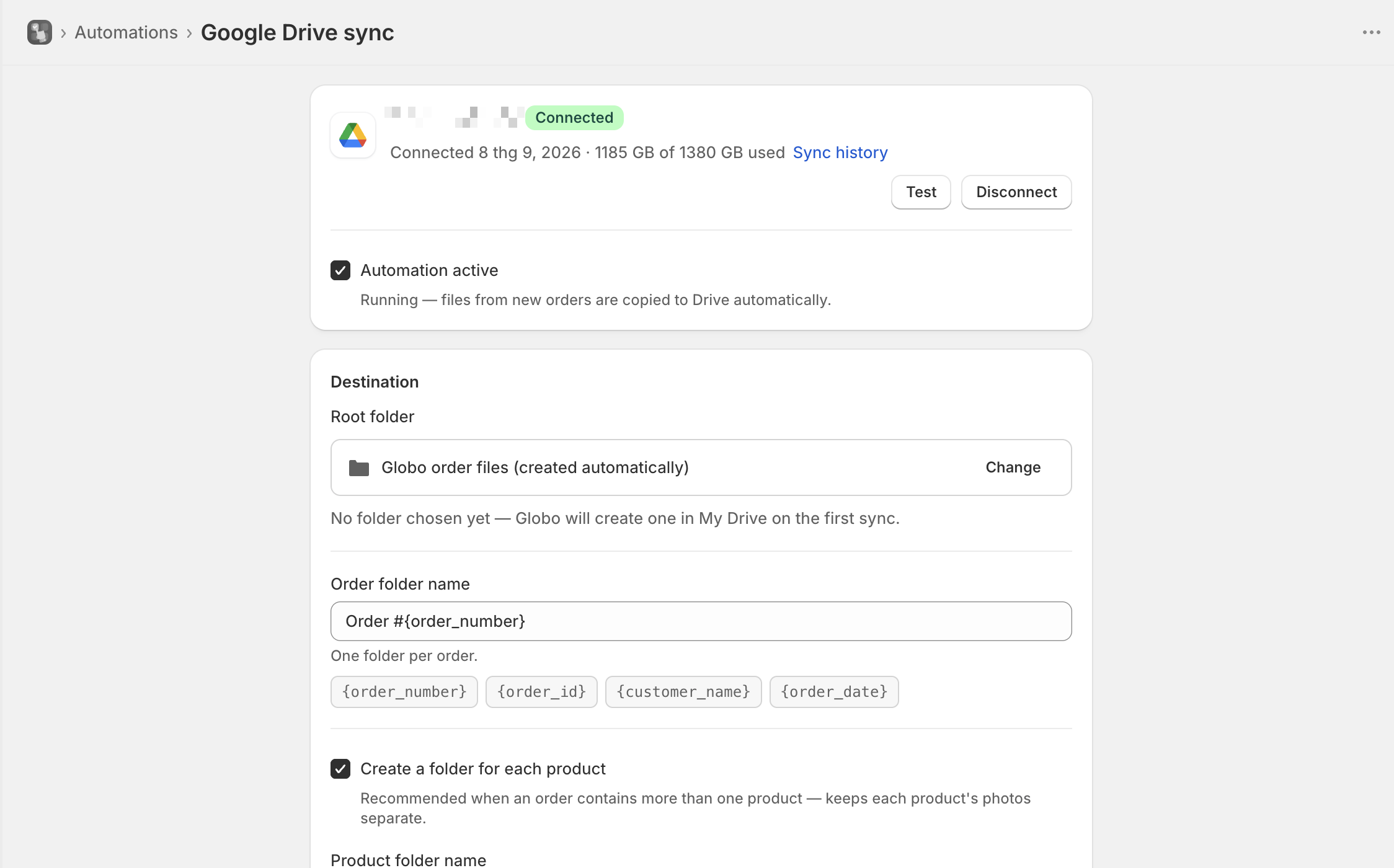Open the three-dot more options menu
The height and width of the screenshot is (868, 1394).
[1371, 32]
